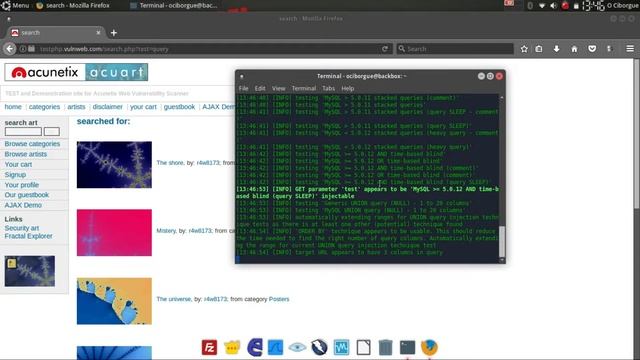The height and width of the screenshot is (360, 640).
Task: Open the Terminal View menu
Action: 278,89
